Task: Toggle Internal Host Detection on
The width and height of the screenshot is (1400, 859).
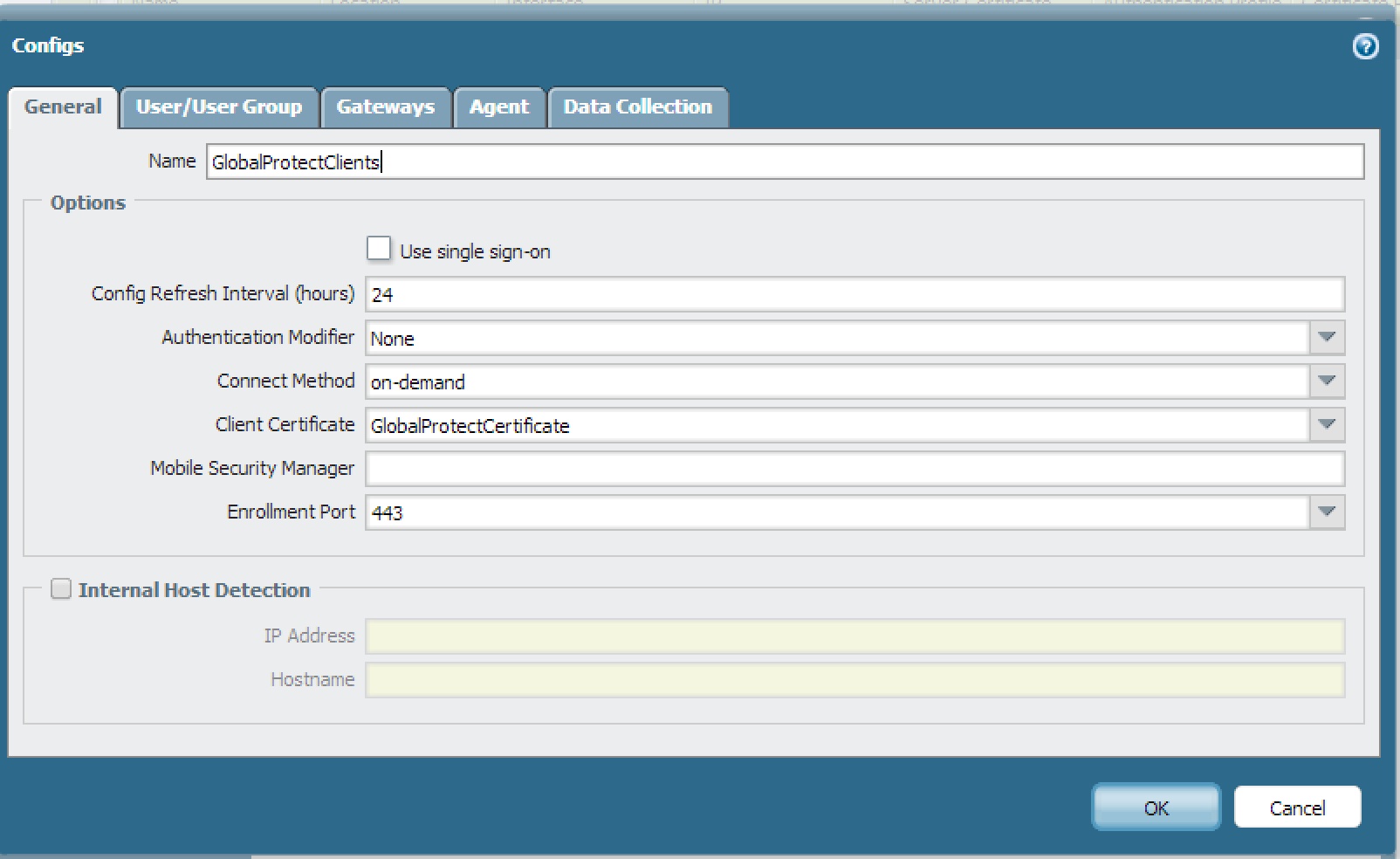Action: click(60, 589)
